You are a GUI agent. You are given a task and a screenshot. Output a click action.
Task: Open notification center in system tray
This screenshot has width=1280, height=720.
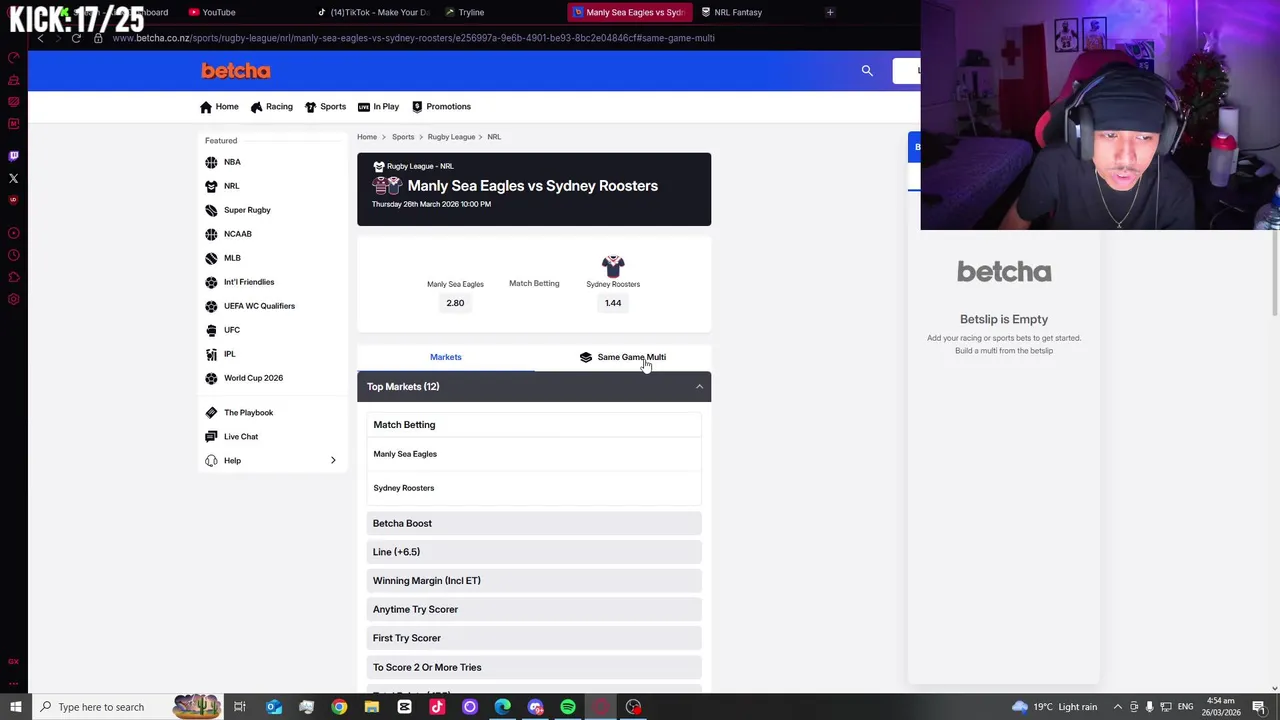1258,707
